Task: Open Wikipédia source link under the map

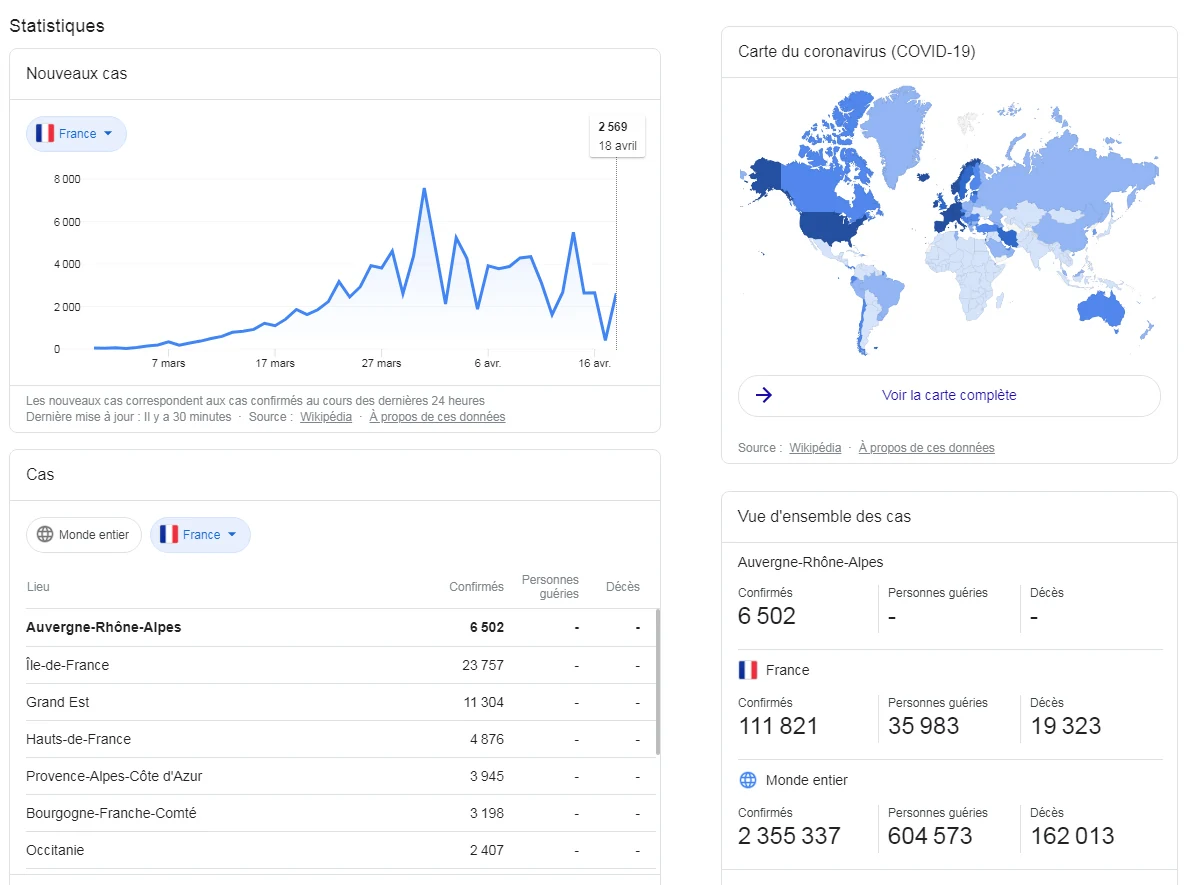Action: (x=815, y=448)
